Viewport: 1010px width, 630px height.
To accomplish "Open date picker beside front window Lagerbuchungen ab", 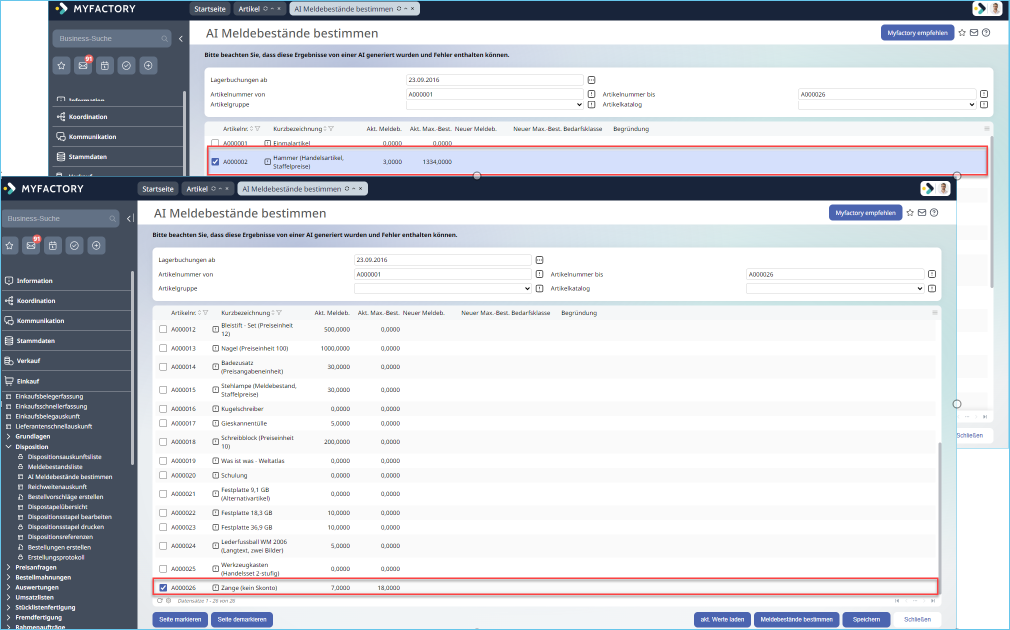I will (540, 260).
